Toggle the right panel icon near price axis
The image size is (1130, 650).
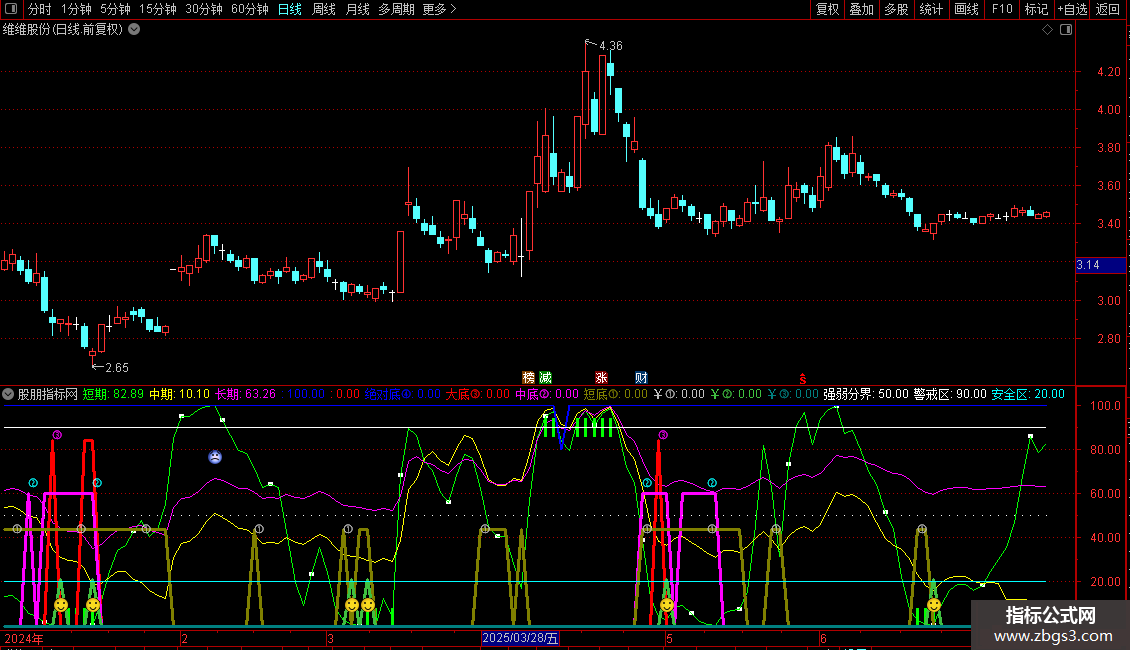[1065, 30]
